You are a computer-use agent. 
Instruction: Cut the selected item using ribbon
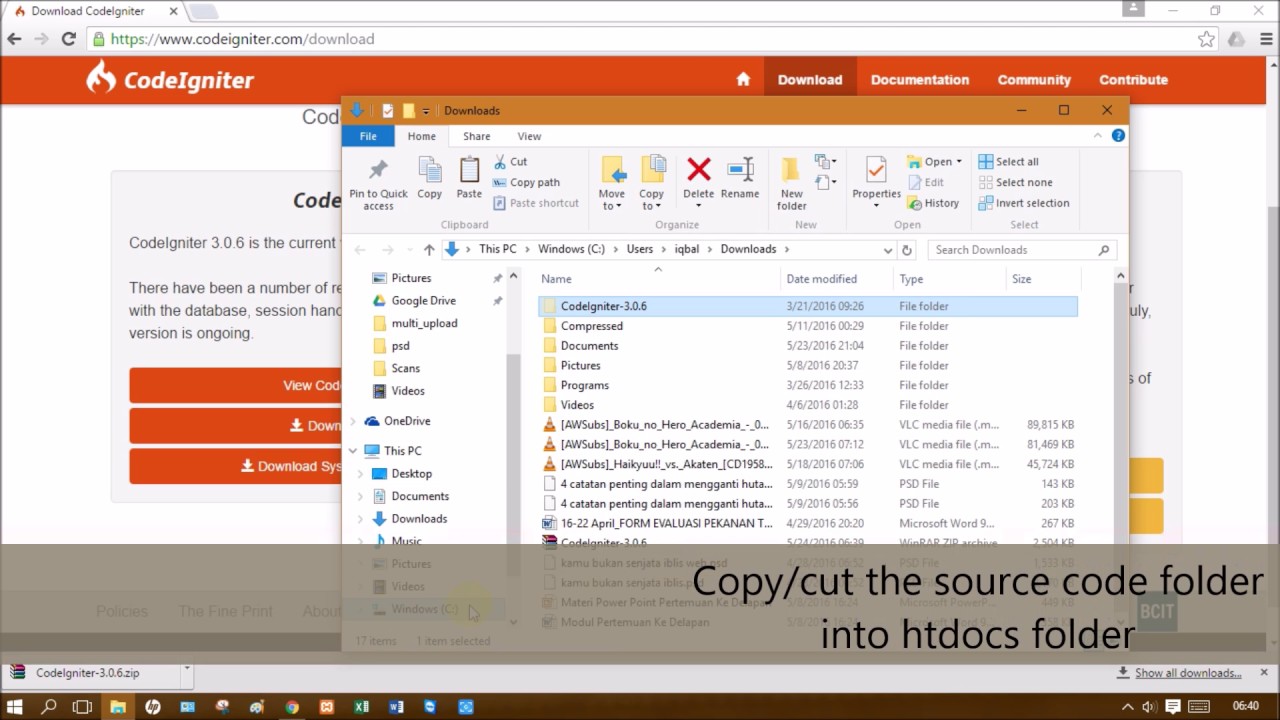point(510,161)
